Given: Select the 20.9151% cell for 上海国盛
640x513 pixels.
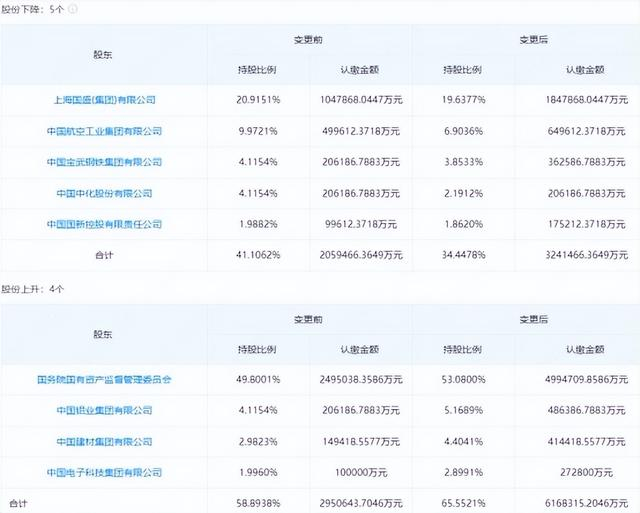Looking at the screenshot, I should 258,100.
